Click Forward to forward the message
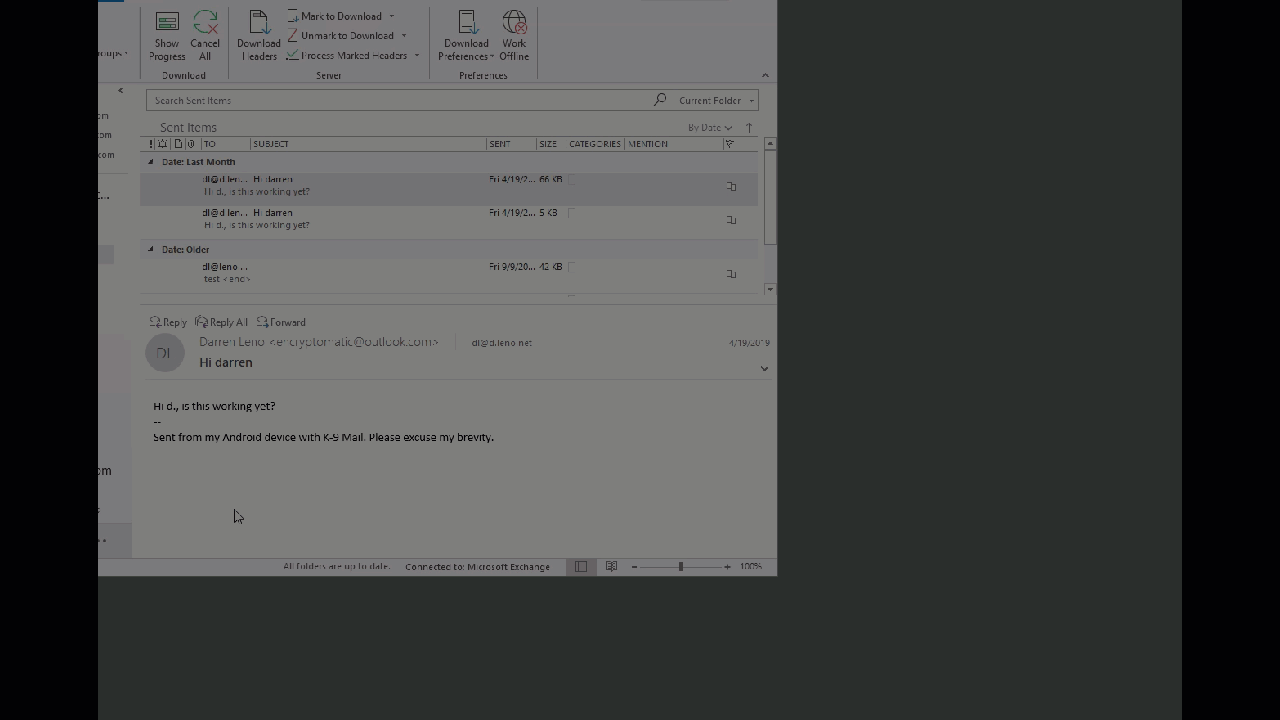The image size is (1280, 720). click(282, 322)
